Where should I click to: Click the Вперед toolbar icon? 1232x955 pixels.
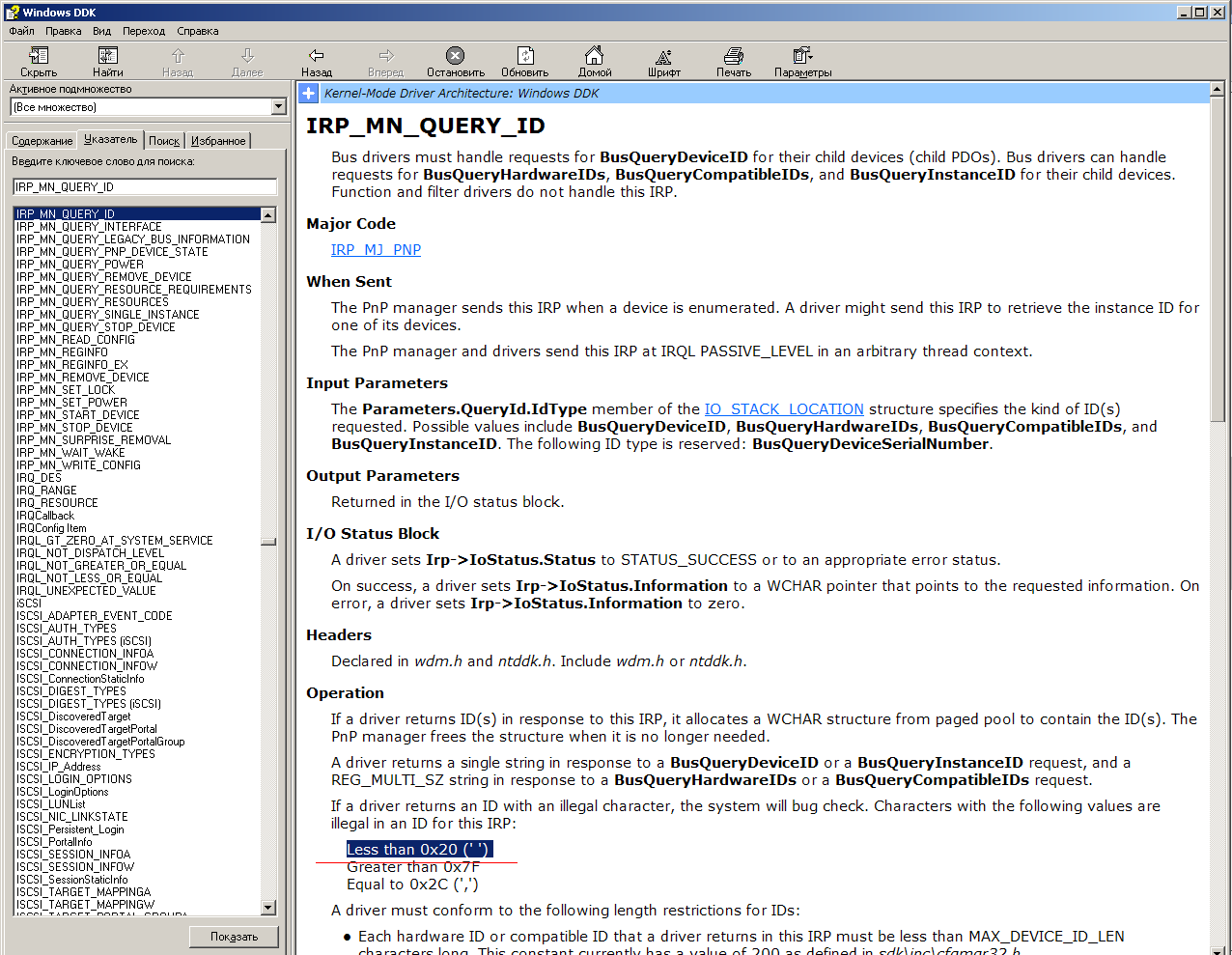coord(386,56)
